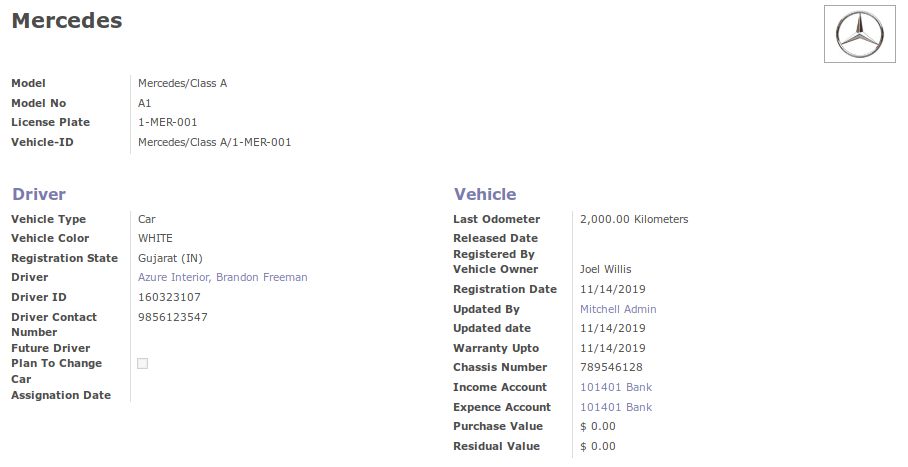Select the Chassis Number value 789546128
The height and width of the screenshot is (467, 908).
[611, 367]
